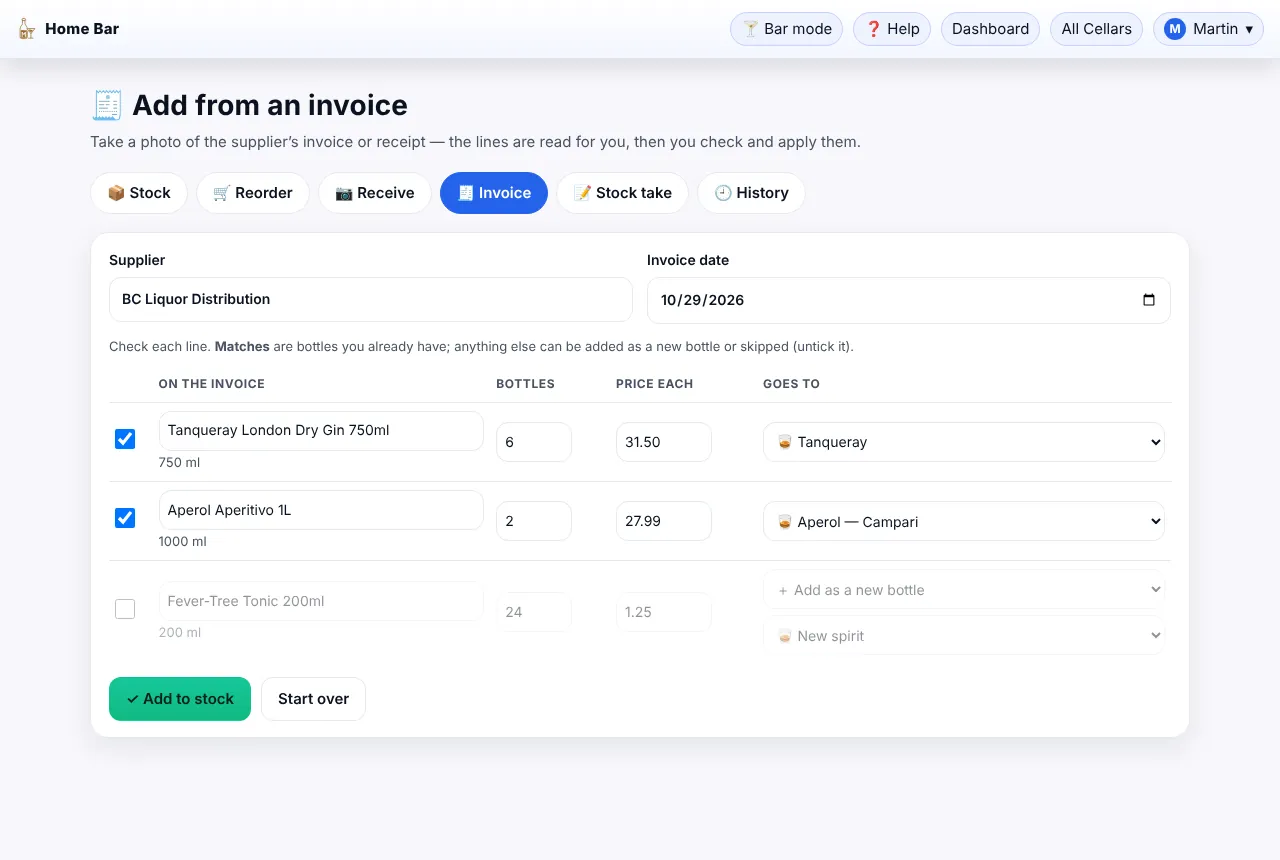Viewport: 1280px width, 860px height.
Task: Switch to the Stock take tab
Action: click(x=622, y=193)
